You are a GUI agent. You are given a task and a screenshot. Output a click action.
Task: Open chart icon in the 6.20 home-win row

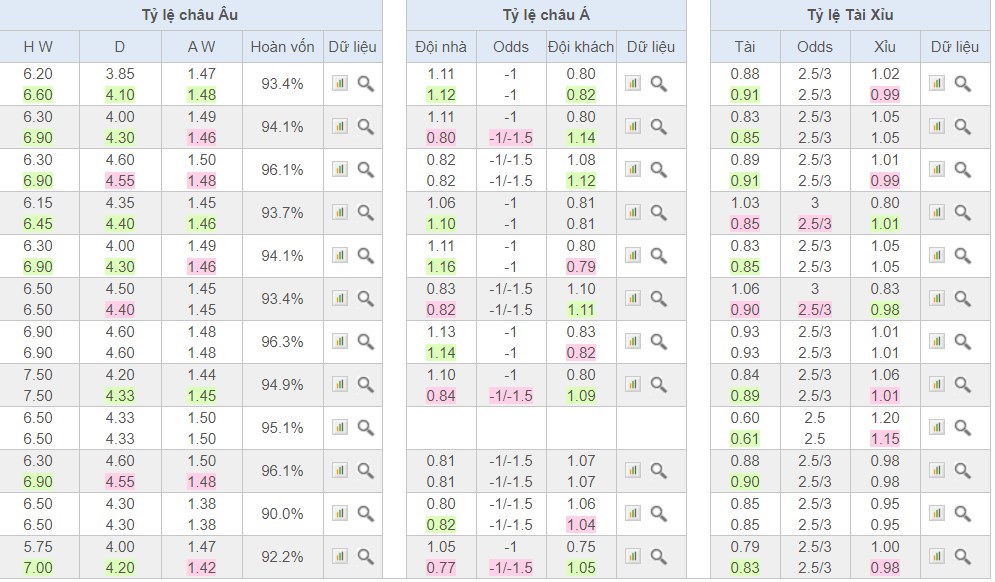coord(340,83)
